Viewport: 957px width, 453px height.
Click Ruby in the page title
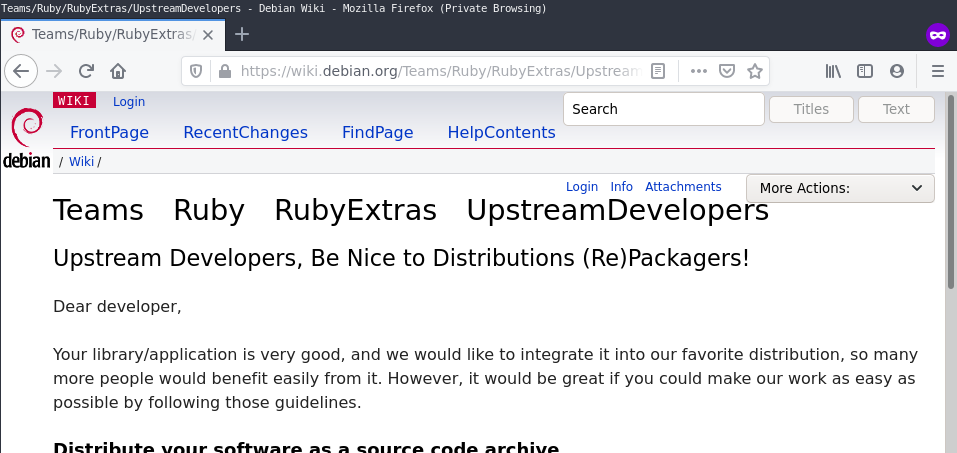[x=209, y=210]
